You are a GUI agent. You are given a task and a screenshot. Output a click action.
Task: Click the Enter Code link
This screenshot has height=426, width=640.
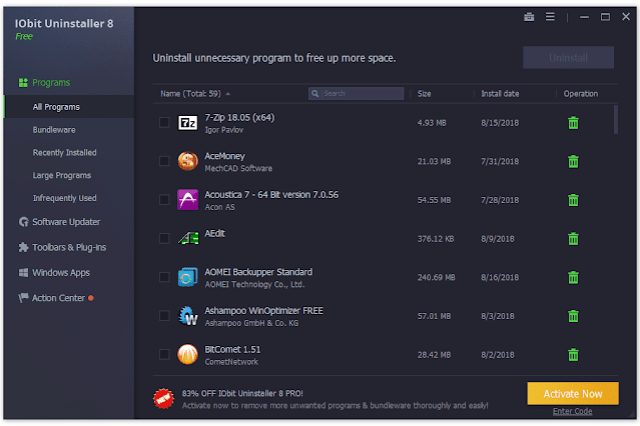[572, 411]
